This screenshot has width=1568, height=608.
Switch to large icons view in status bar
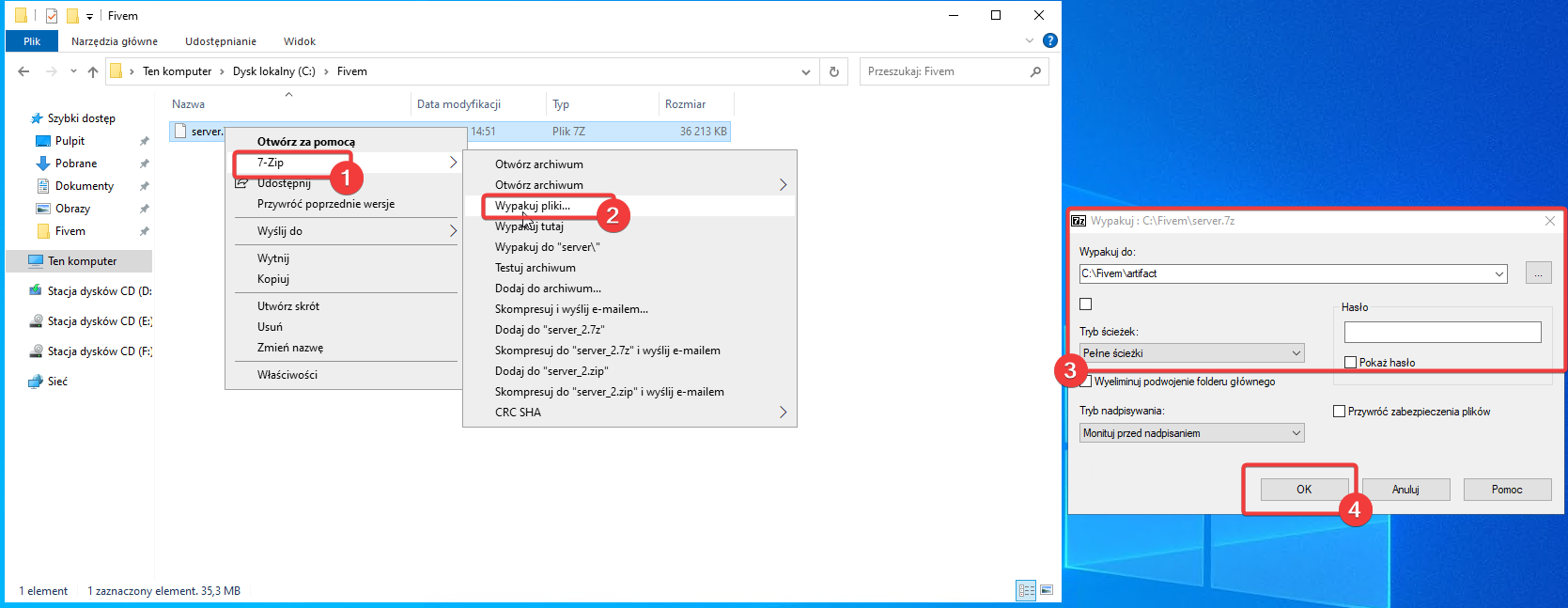pyautogui.click(x=1047, y=590)
